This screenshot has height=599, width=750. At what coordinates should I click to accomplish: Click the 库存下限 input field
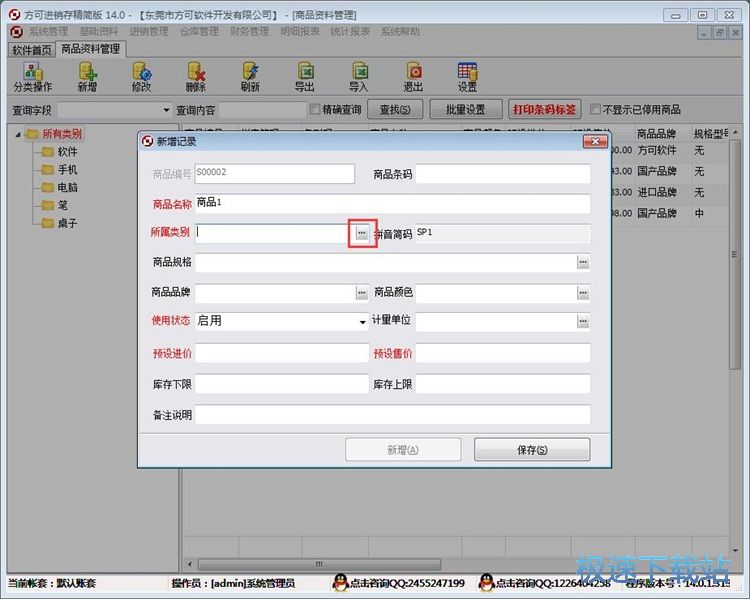pos(282,384)
